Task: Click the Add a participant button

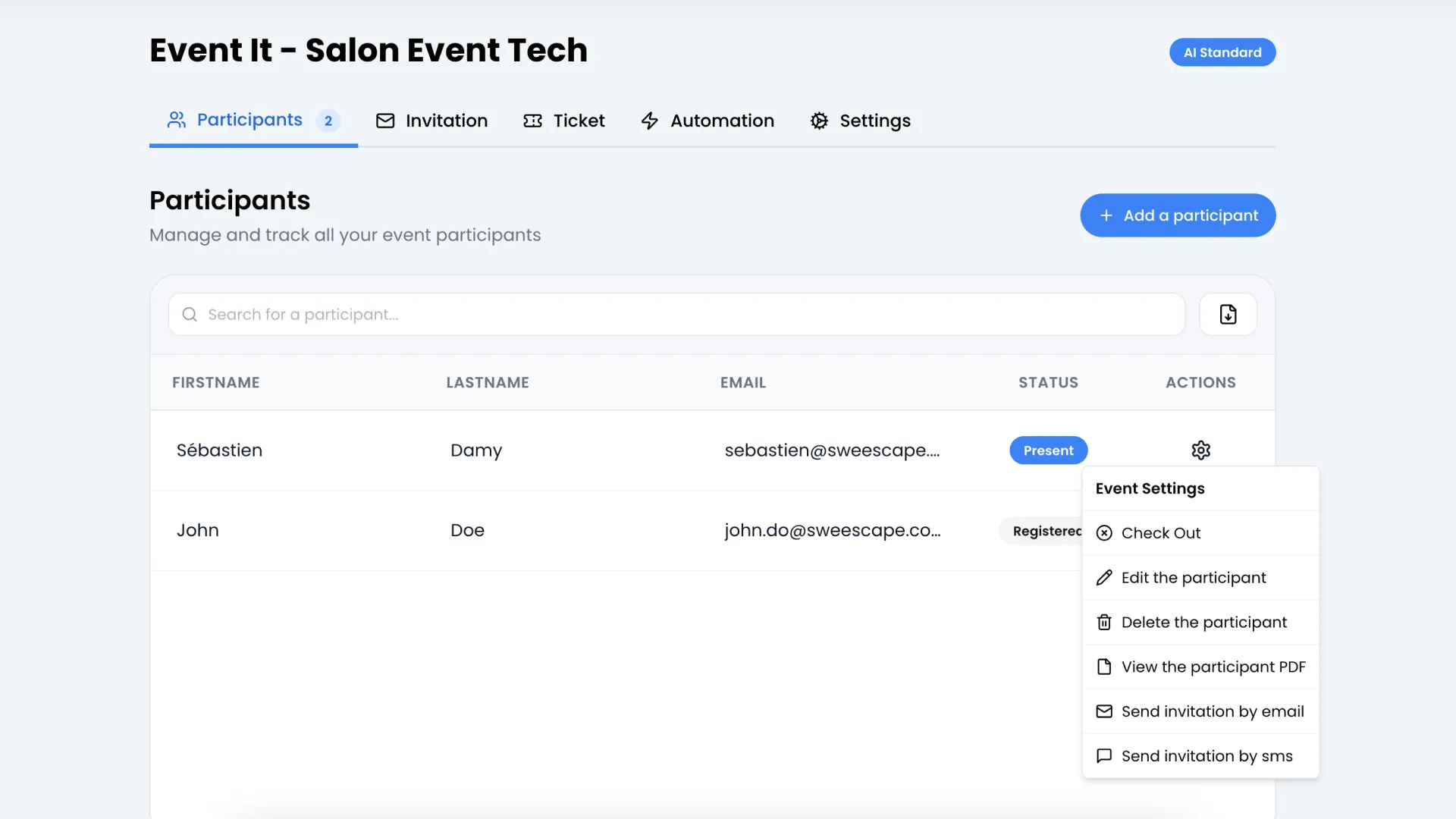Action: click(1177, 215)
